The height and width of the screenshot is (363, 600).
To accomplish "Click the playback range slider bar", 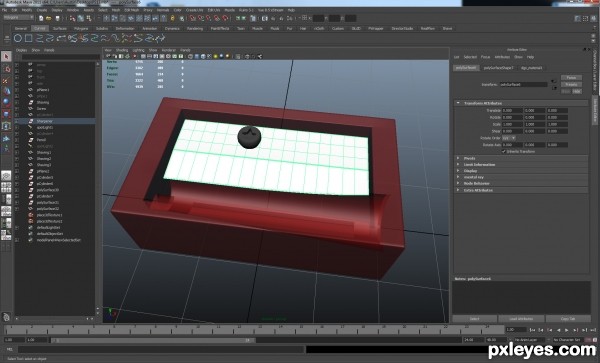I will (153, 340).
